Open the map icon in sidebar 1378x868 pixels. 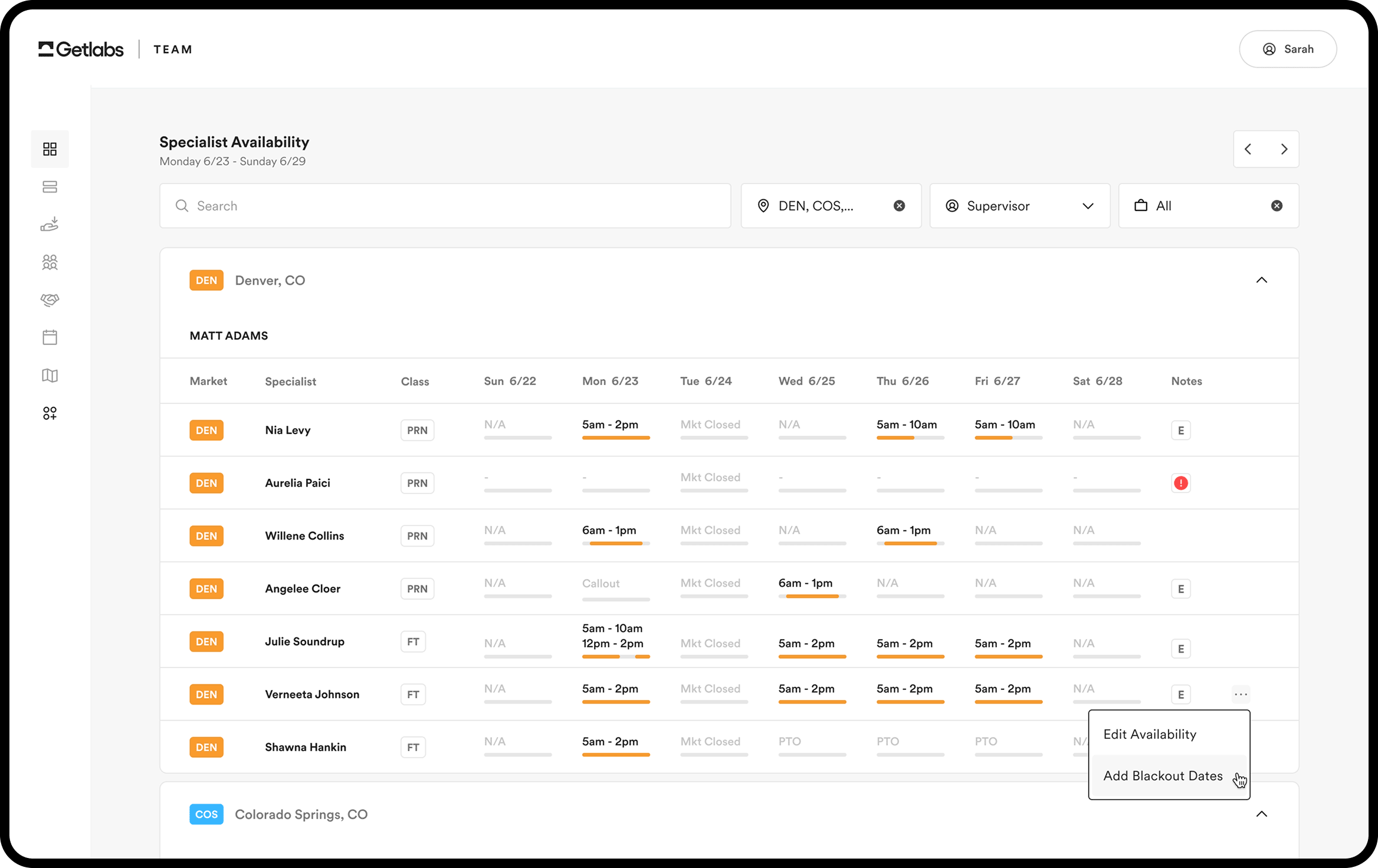(x=50, y=376)
